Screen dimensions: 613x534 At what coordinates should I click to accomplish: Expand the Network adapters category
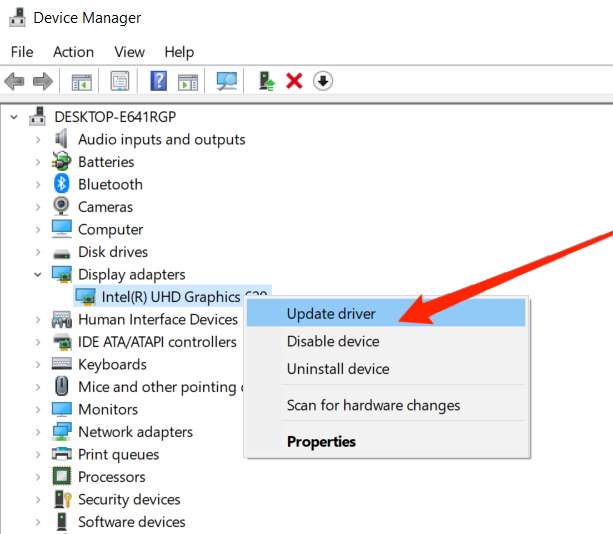38,432
